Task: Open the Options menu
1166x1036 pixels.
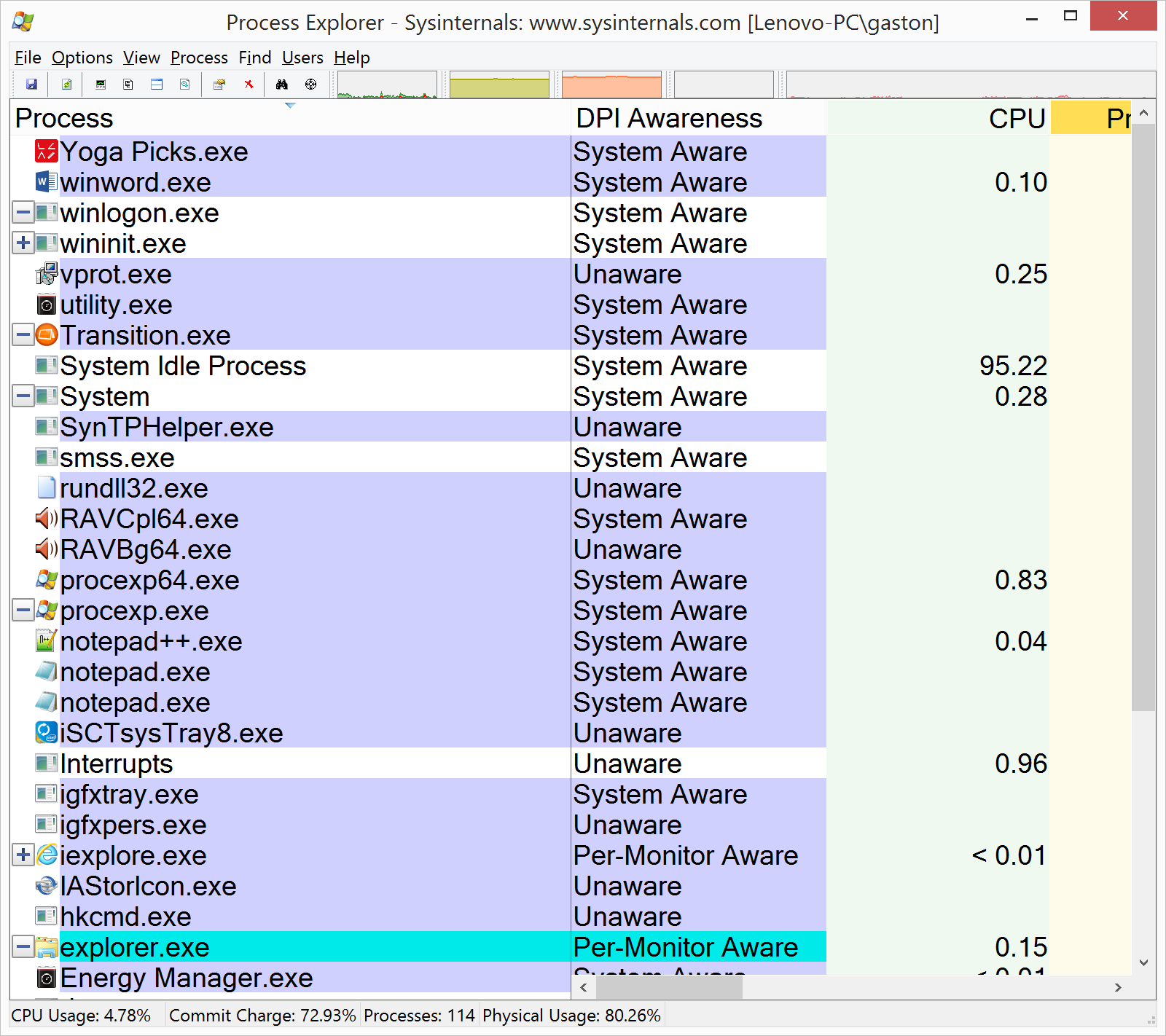Action: [82, 58]
